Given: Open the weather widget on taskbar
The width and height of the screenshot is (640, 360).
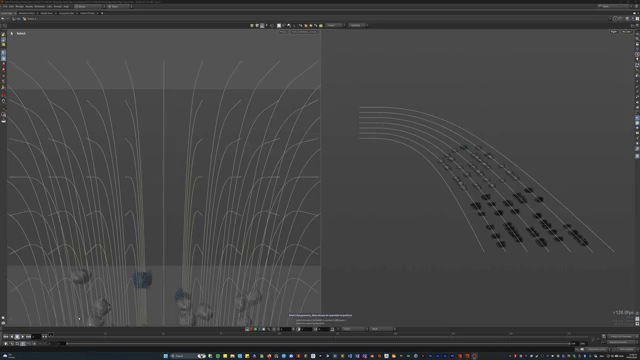Looking at the screenshot, I should point(9,356).
